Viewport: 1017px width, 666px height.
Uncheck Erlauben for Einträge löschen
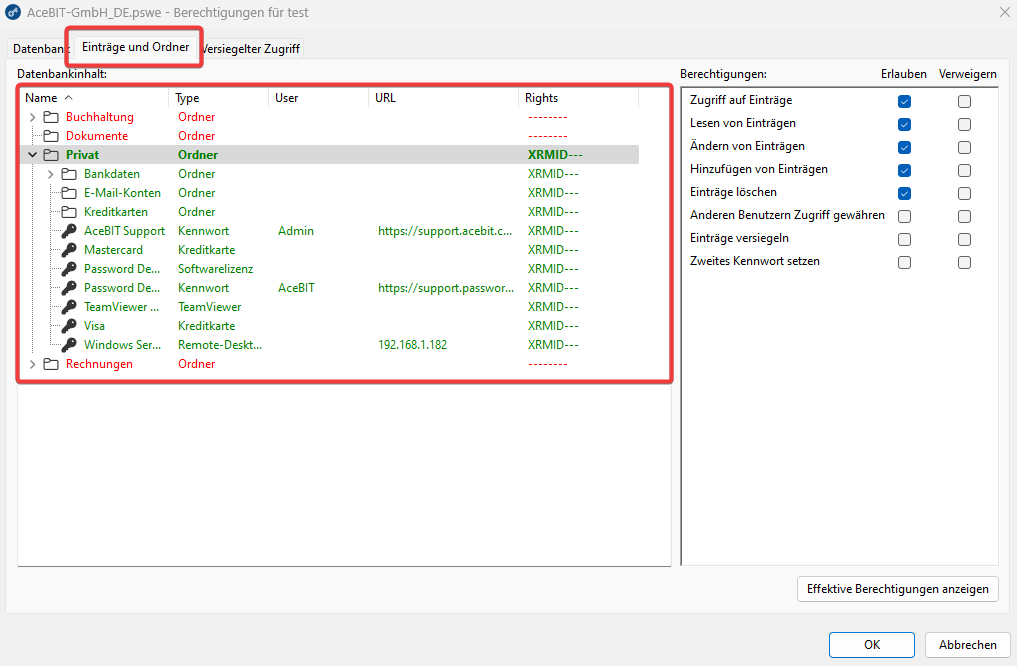point(904,193)
